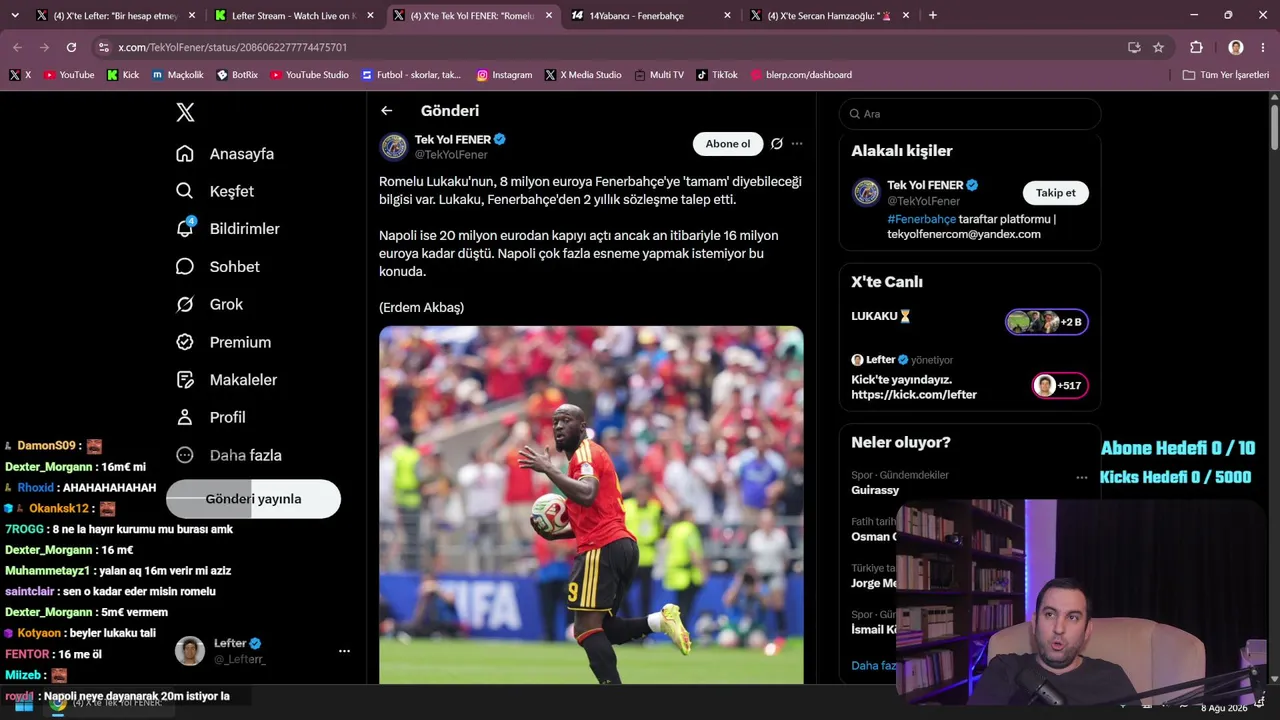Open the Extensions puzzle icon
This screenshot has height=720, width=1280.
(x=1196, y=47)
